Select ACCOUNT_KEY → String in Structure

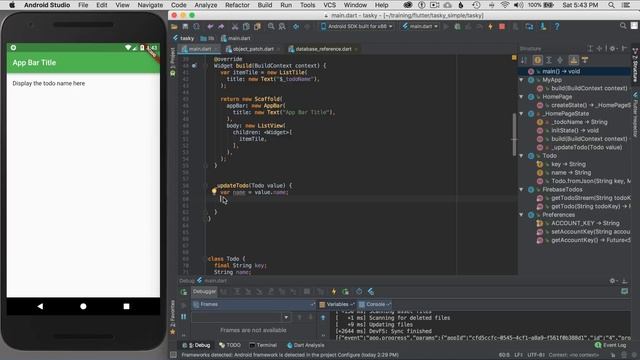(x=585, y=223)
